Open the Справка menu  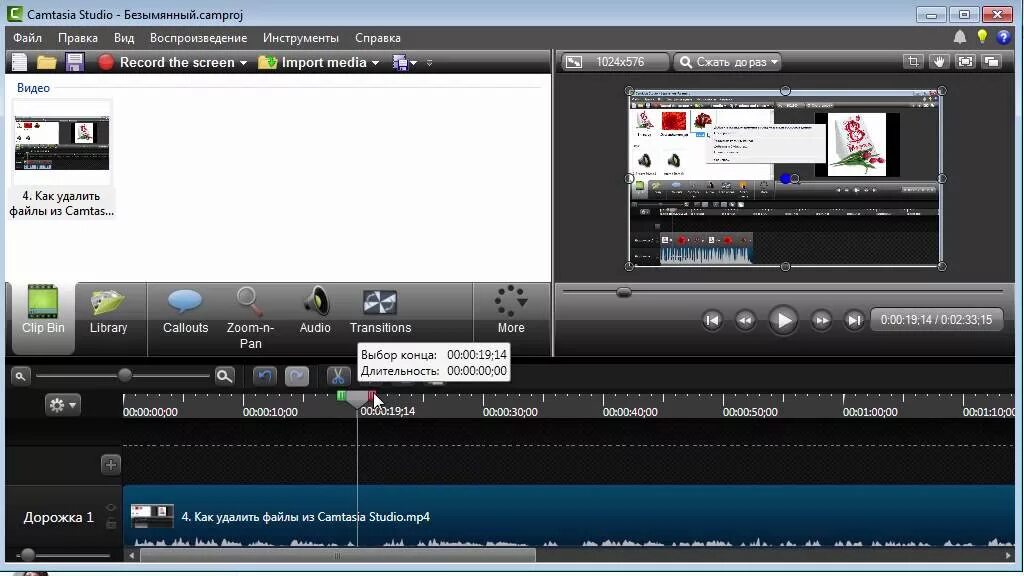click(x=377, y=38)
